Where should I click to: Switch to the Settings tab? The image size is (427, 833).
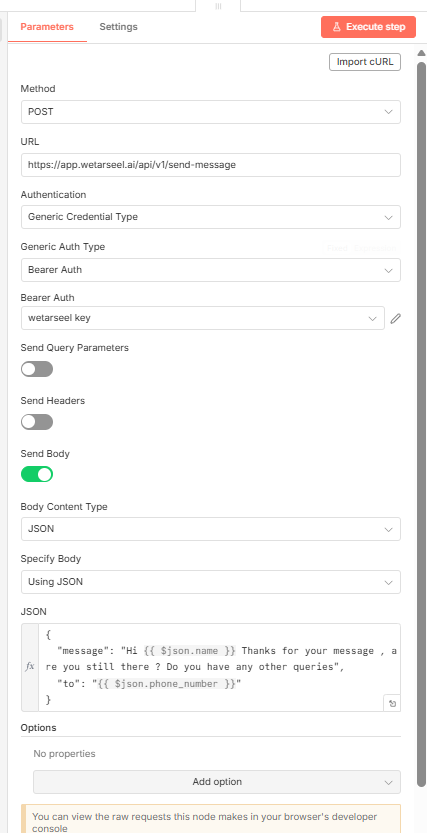118,27
